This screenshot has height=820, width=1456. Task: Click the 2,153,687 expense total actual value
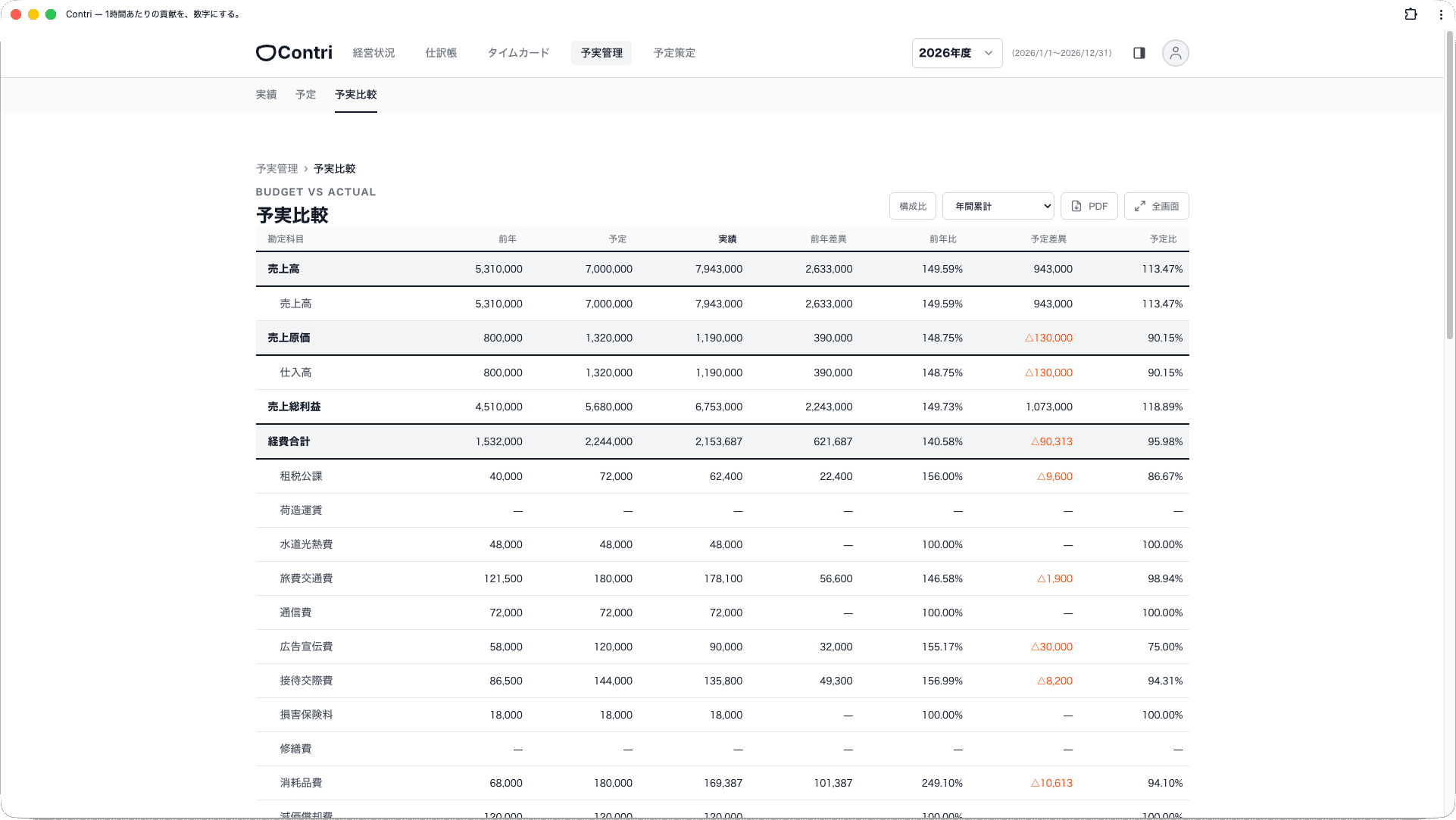(718, 441)
